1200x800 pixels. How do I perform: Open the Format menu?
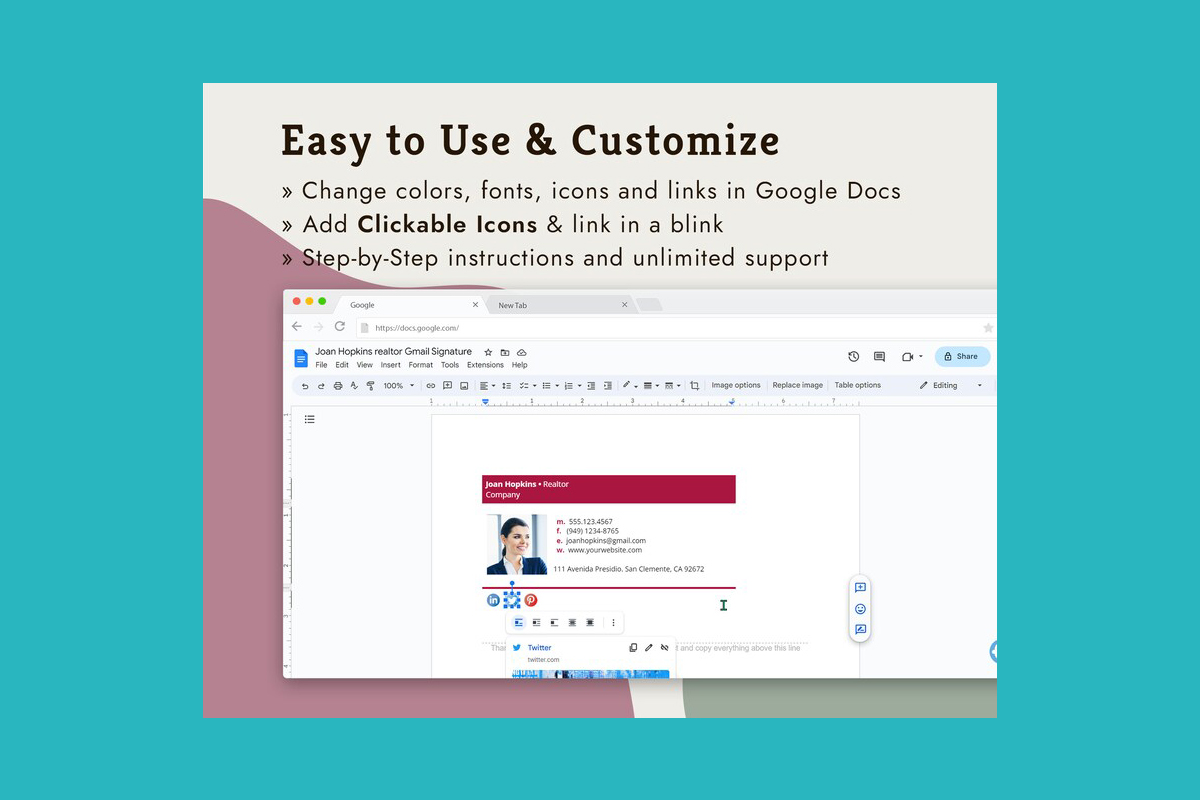[x=421, y=365]
